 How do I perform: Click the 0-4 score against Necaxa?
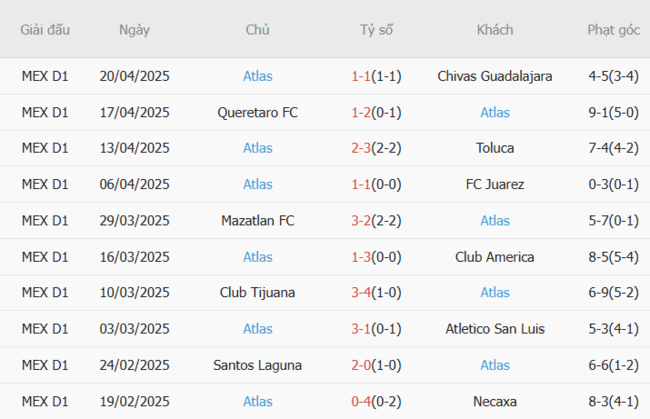pyautogui.click(x=362, y=401)
